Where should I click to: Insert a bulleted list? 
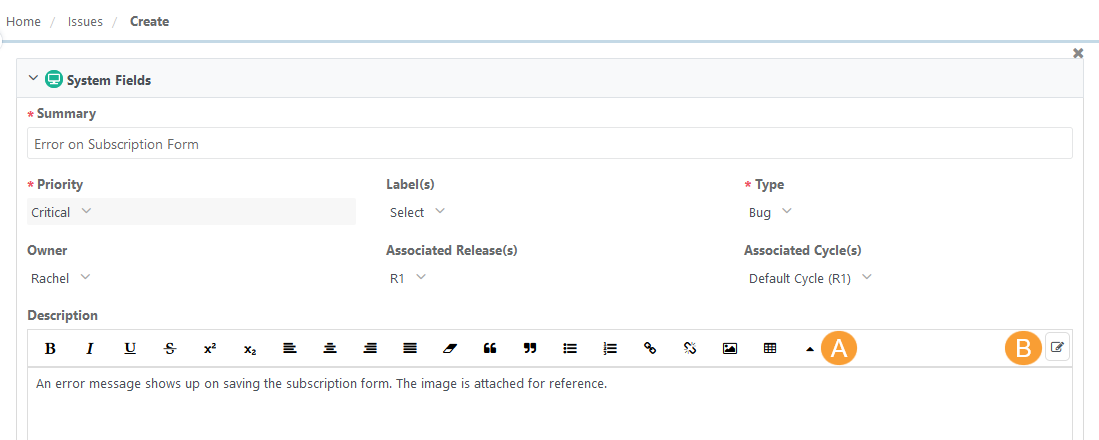570,348
